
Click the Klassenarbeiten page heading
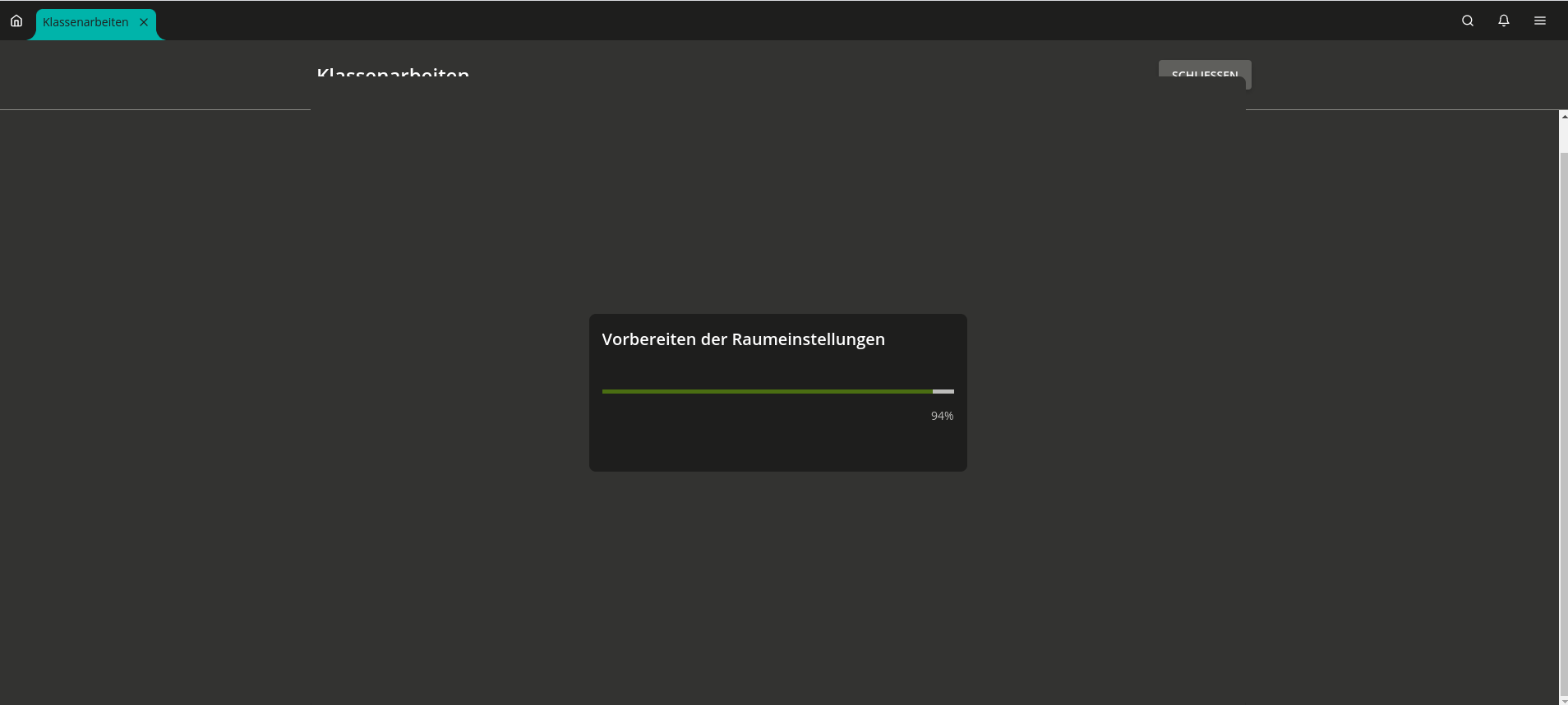[393, 74]
